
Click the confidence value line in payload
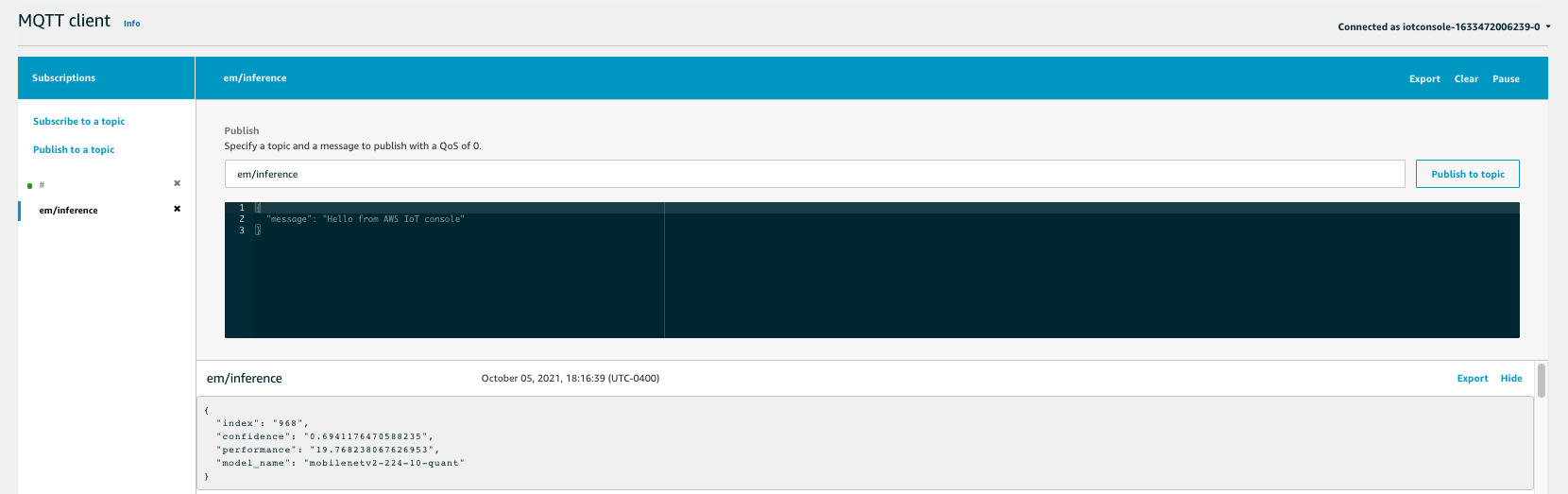click(x=325, y=436)
